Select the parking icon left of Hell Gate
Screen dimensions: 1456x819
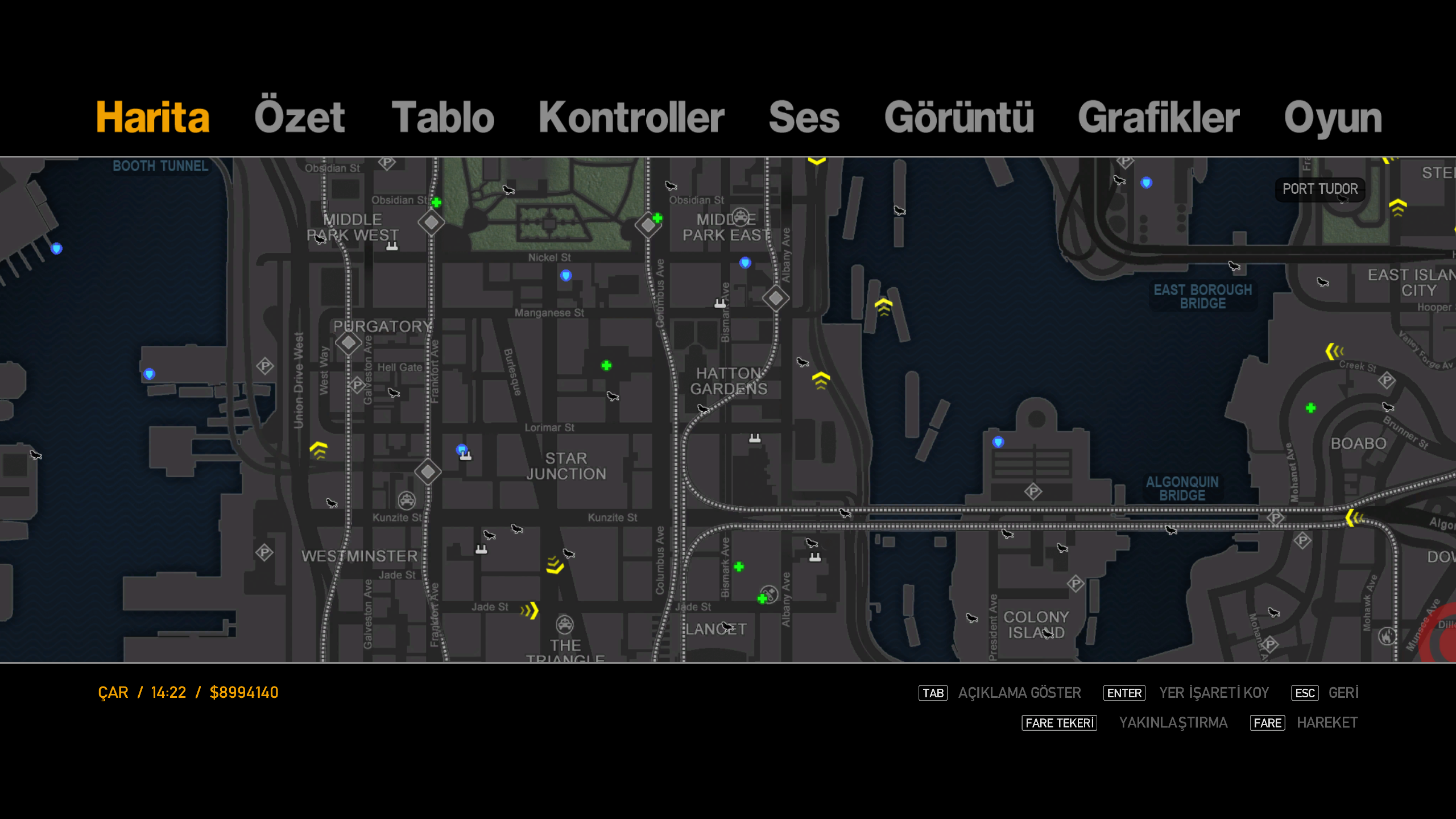point(357,386)
